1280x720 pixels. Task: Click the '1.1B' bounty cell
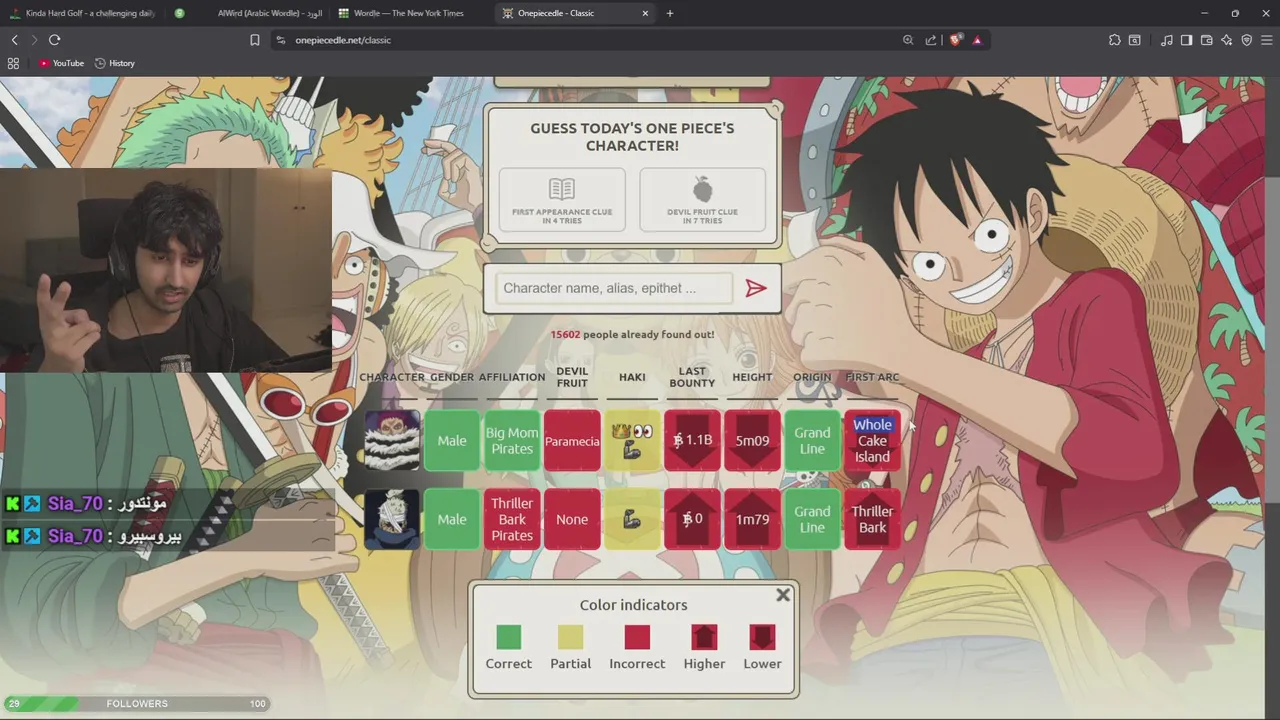[x=692, y=441]
